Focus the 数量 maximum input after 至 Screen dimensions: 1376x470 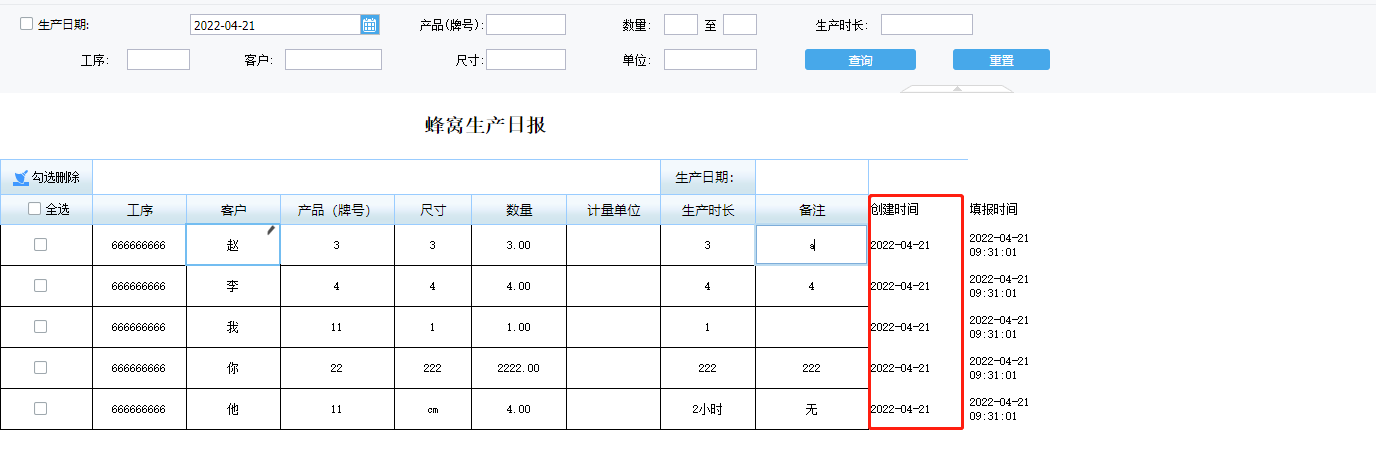(x=740, y=25)
